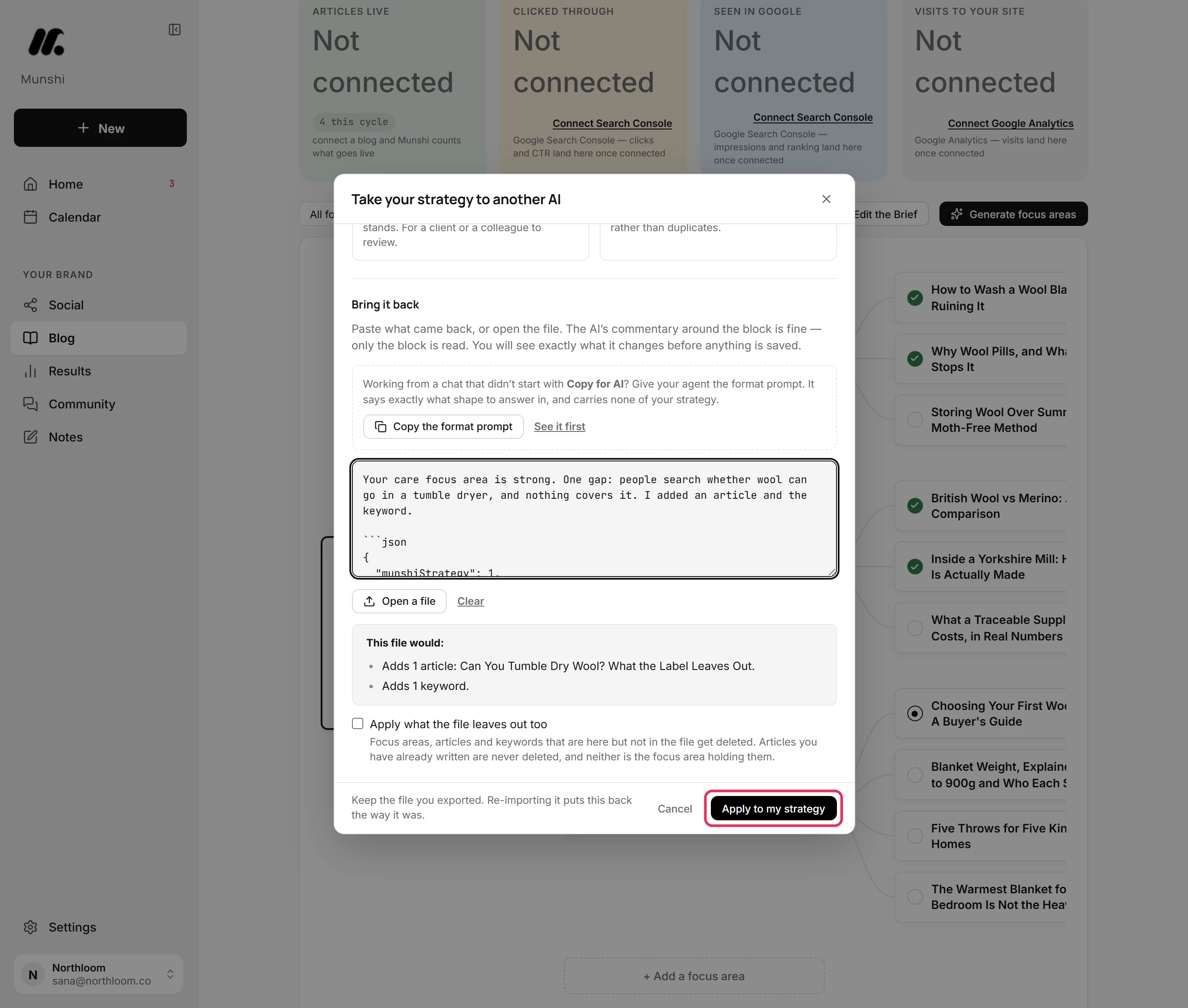This screenshot has height=1008, width=1188.
Task: Open Connect Search Console under Clicked Through
Action: (x=612, y=123)
